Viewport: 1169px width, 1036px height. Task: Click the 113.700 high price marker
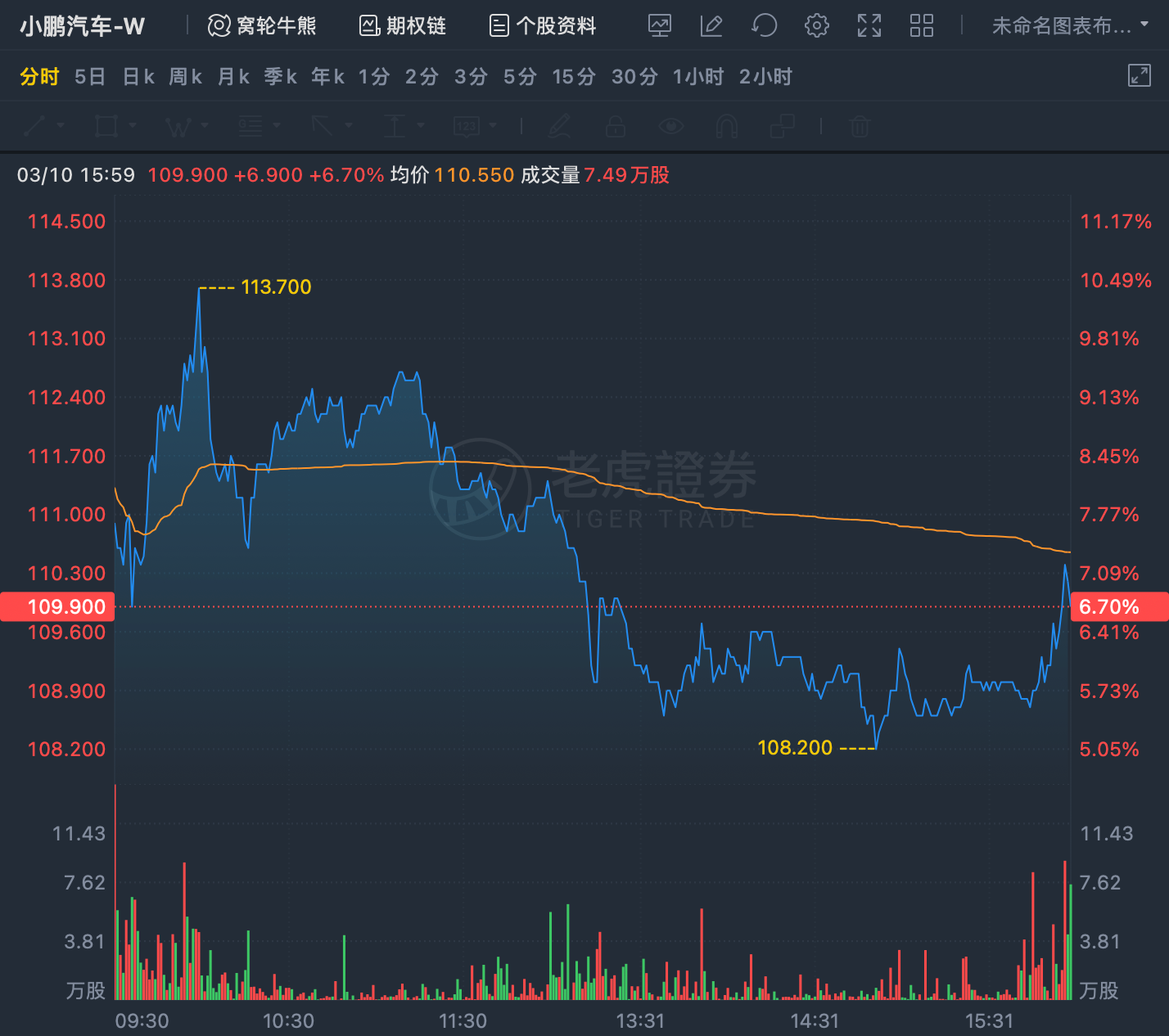pos(276,287)
